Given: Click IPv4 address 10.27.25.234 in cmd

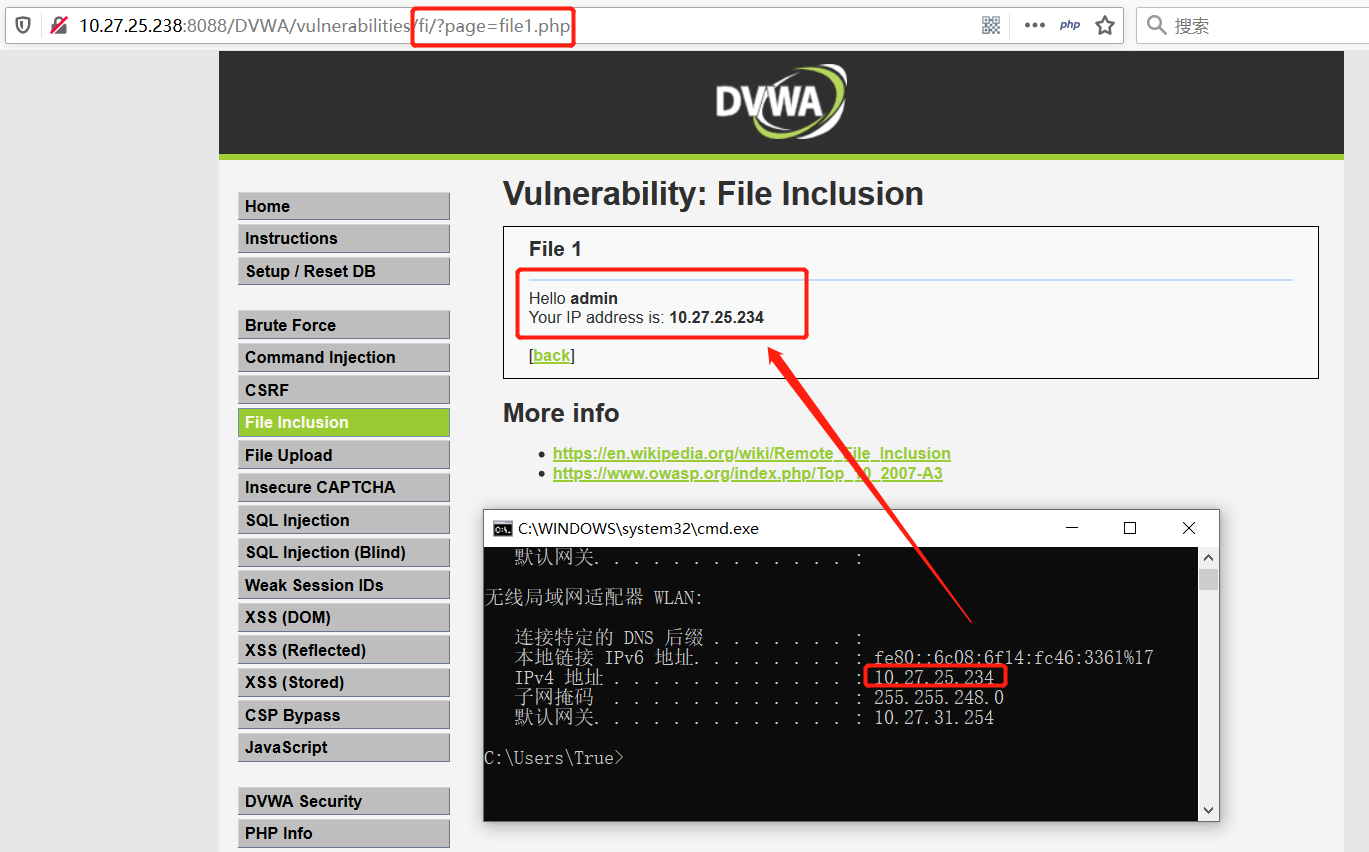Looking at the screenshot, I should pos(934,678).
